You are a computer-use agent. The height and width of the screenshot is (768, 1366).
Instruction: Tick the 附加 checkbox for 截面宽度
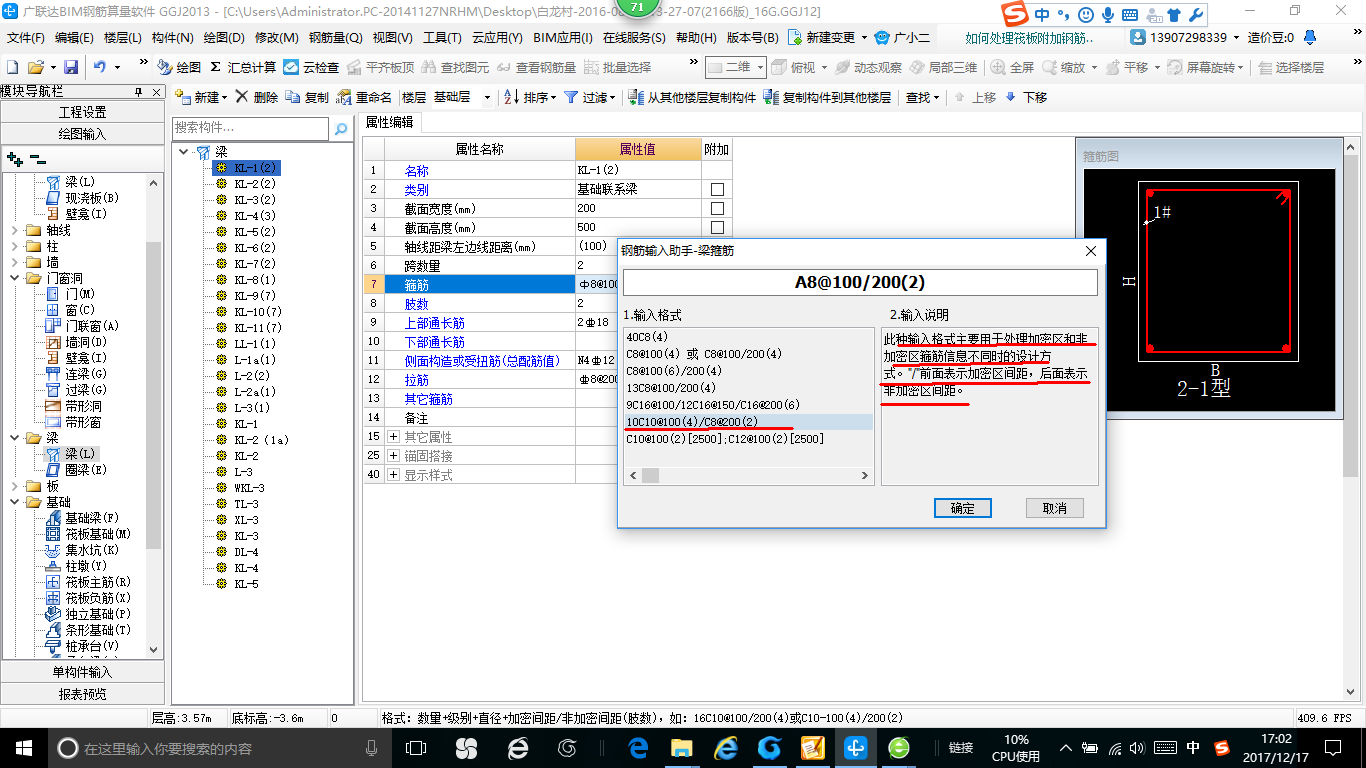(717, 209)
